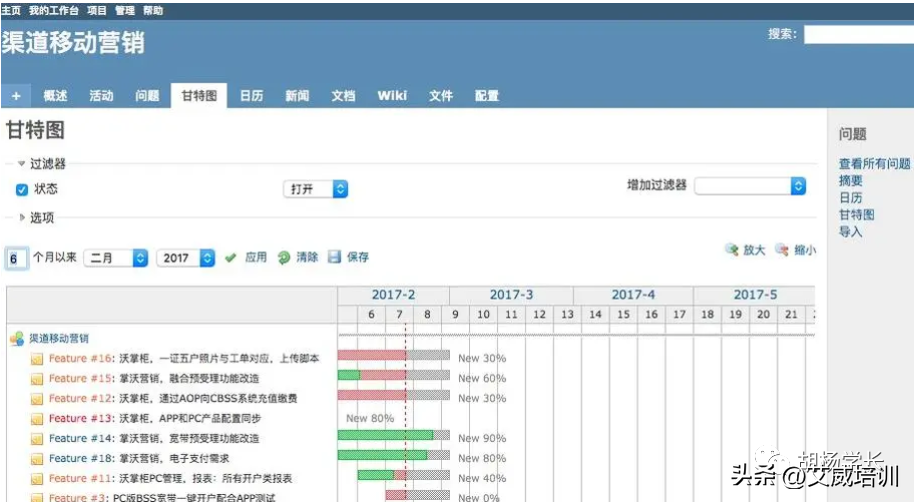
Task: Click 项目 in top menu
Action: pyautogui.click(x=97, y=10)
